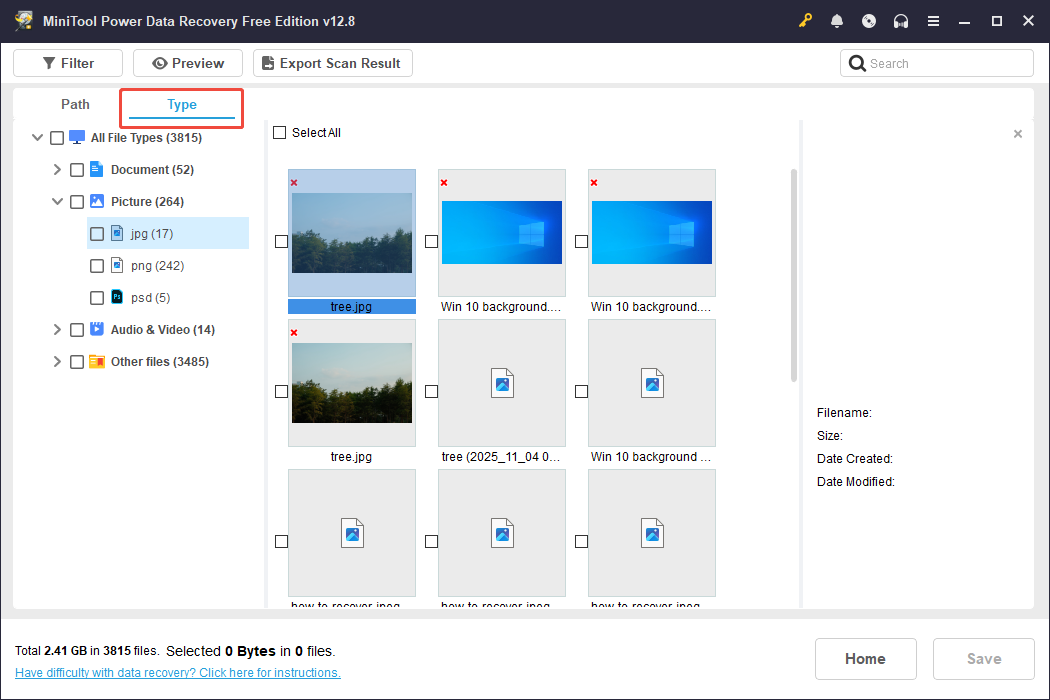
Task: Expand the Document category arrow
Action: pos(57,170)
